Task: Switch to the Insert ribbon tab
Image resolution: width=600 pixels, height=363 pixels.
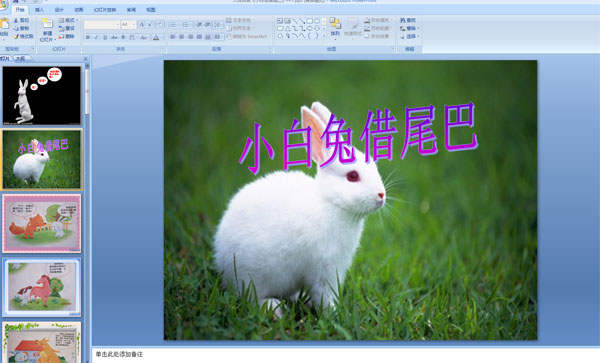Action: [x=39, y=10]
